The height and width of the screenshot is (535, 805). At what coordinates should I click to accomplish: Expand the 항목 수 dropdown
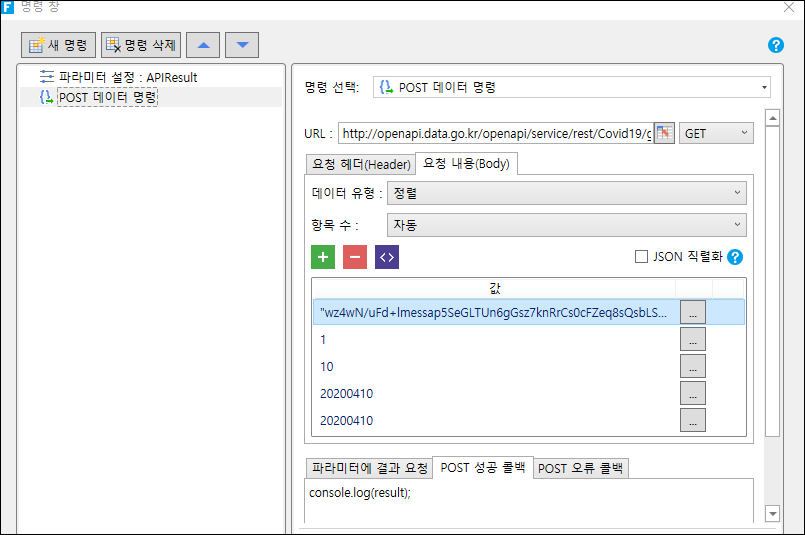point(566,225)
